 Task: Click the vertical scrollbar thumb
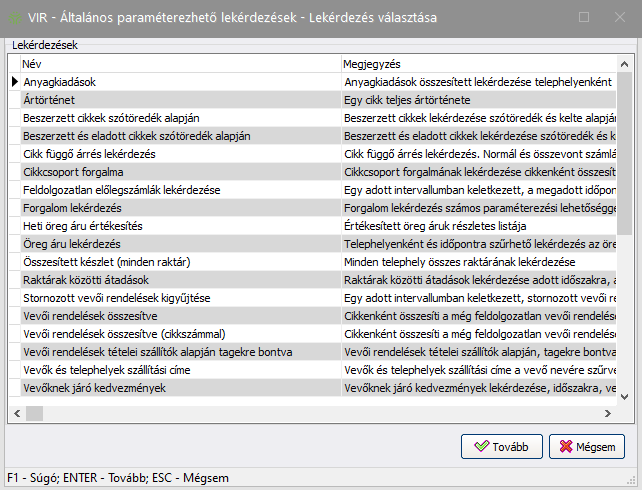(624, 154)
